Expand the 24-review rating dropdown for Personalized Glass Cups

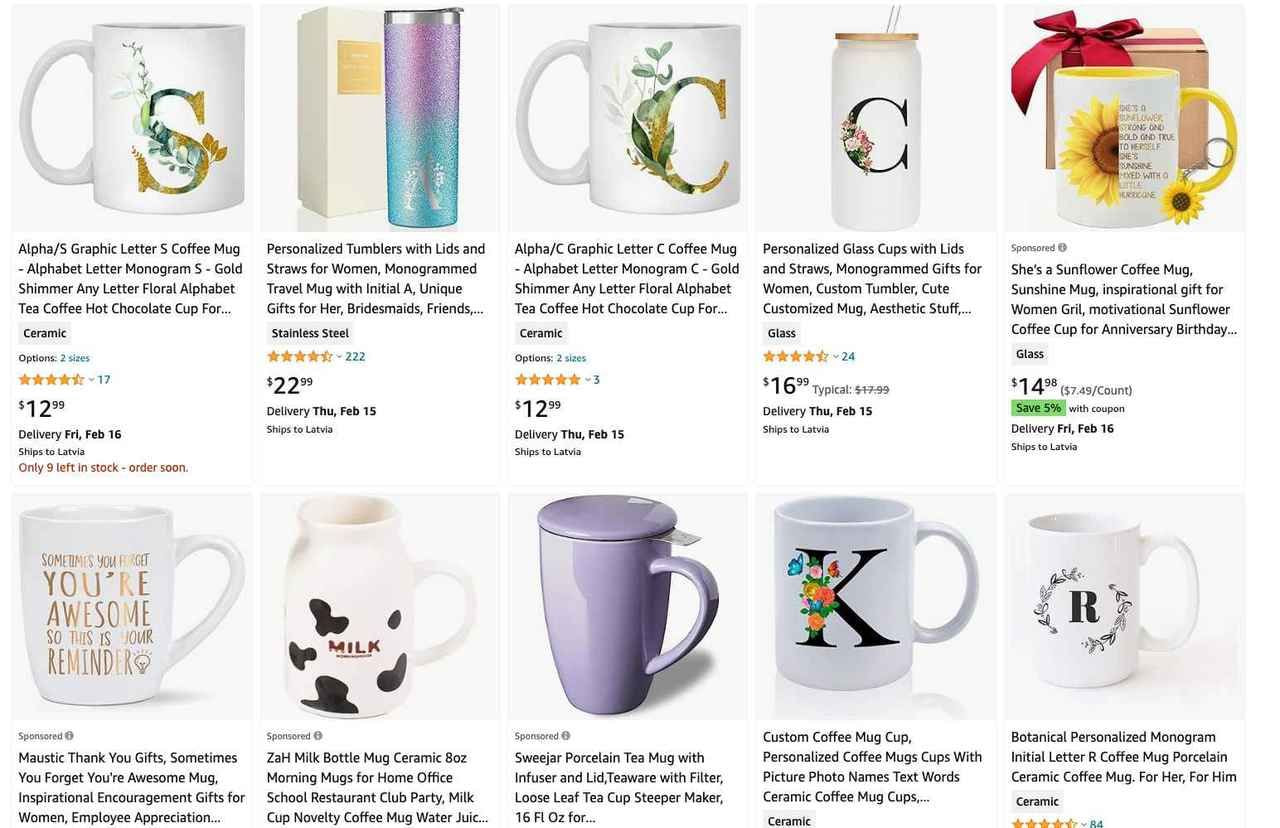[x=835, y=356]
